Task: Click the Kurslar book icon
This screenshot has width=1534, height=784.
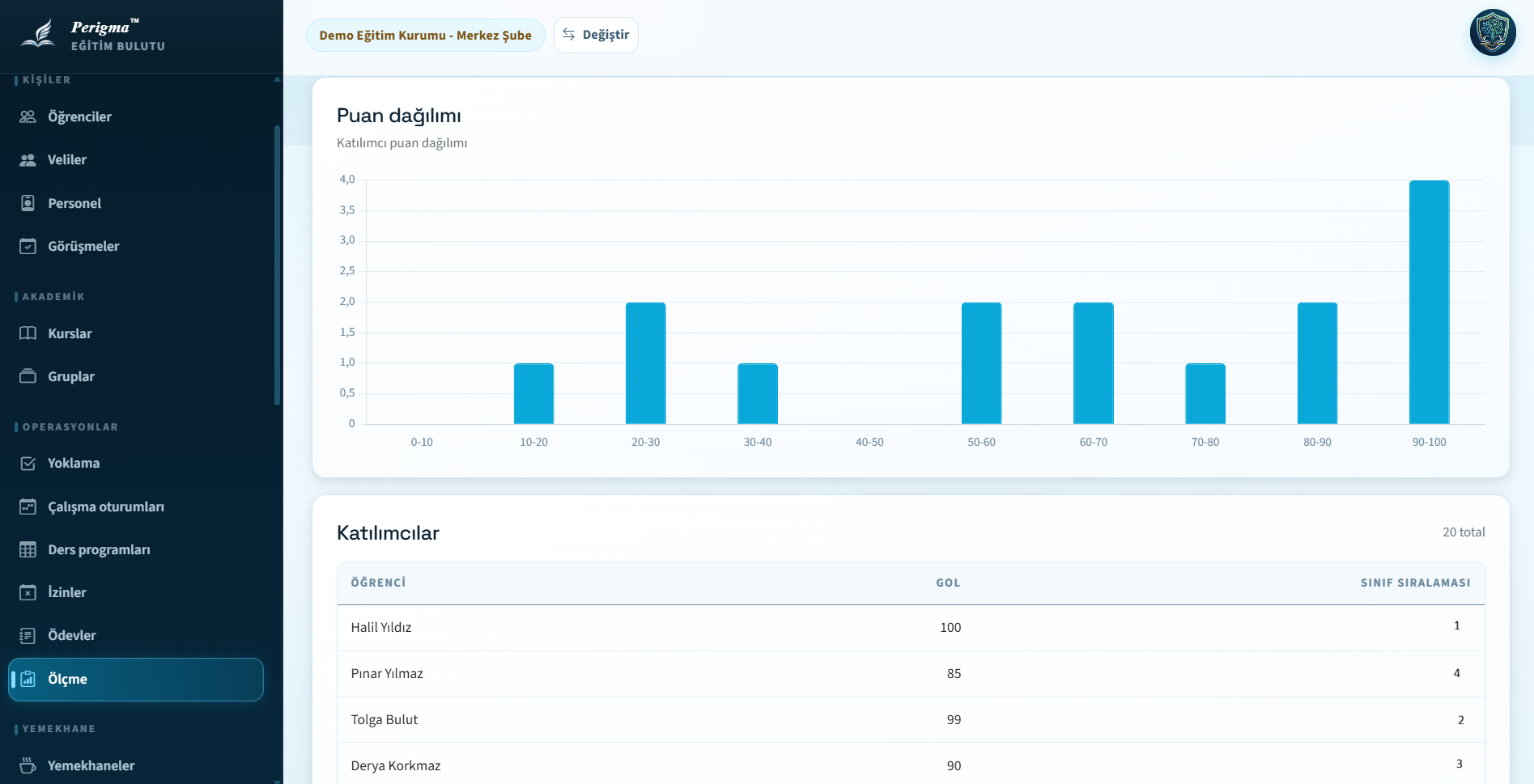Action: point(28,333)
